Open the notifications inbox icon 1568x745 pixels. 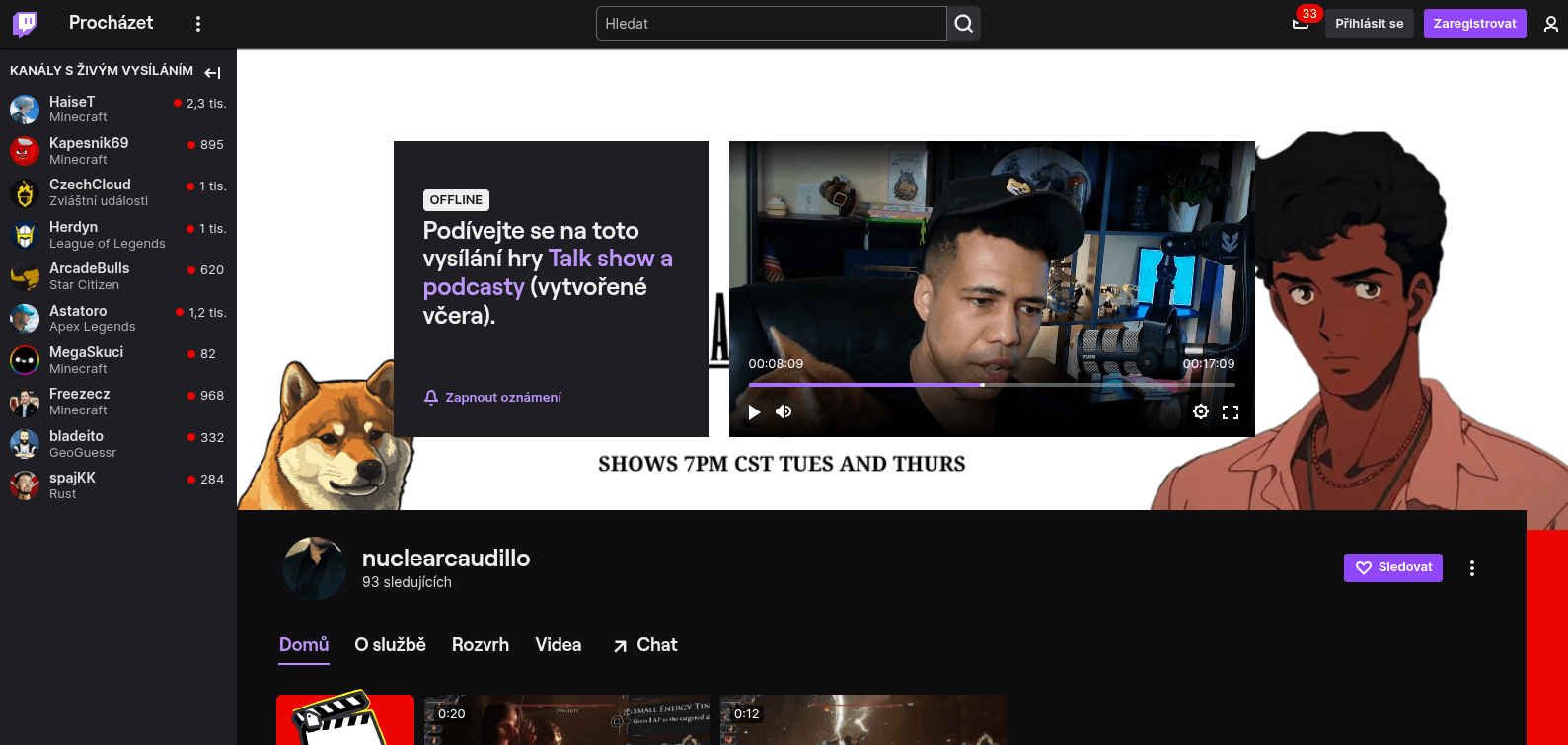coord(1301,24)
